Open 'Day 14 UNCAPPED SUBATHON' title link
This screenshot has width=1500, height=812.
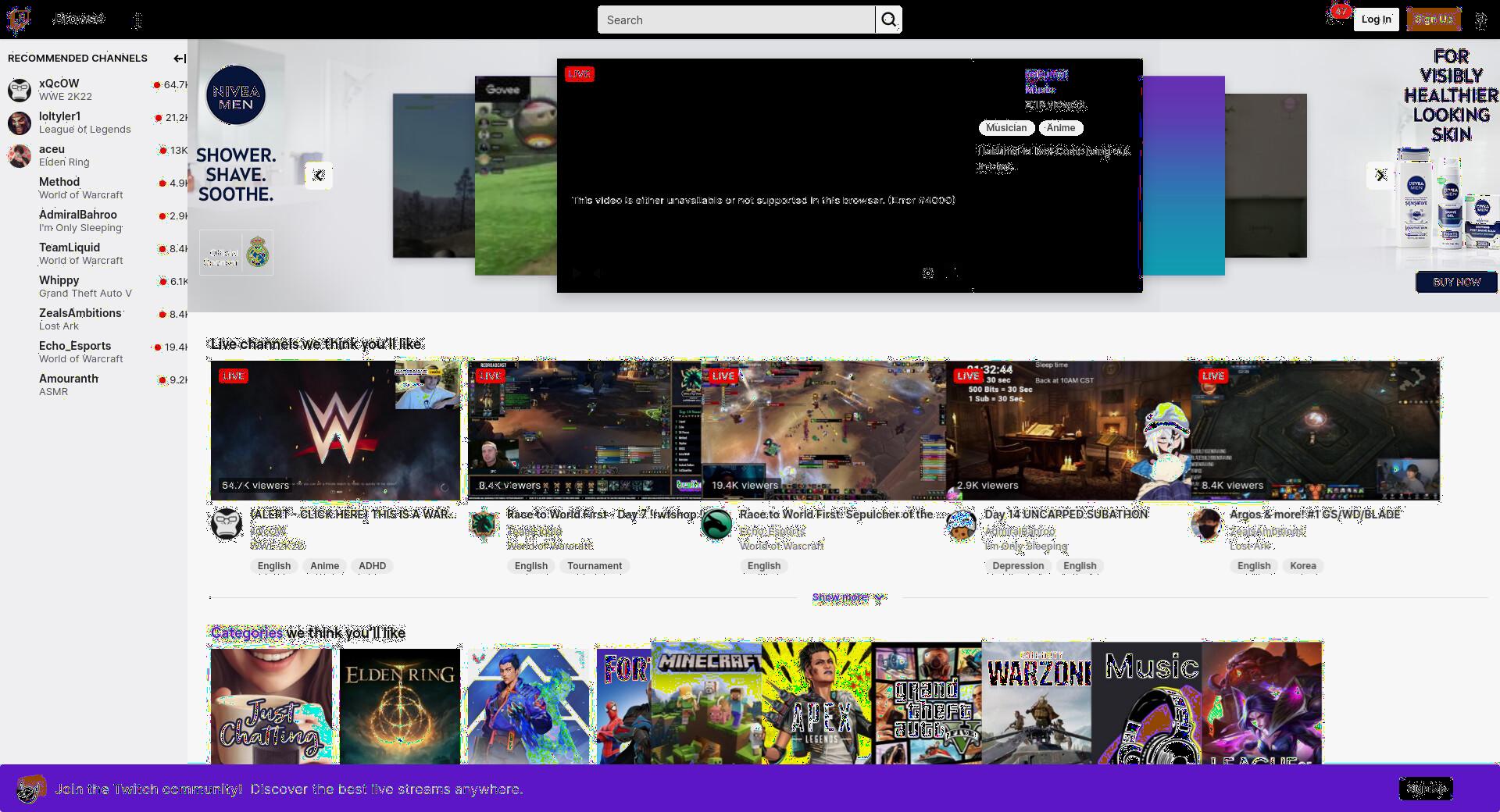(1066, 514)
